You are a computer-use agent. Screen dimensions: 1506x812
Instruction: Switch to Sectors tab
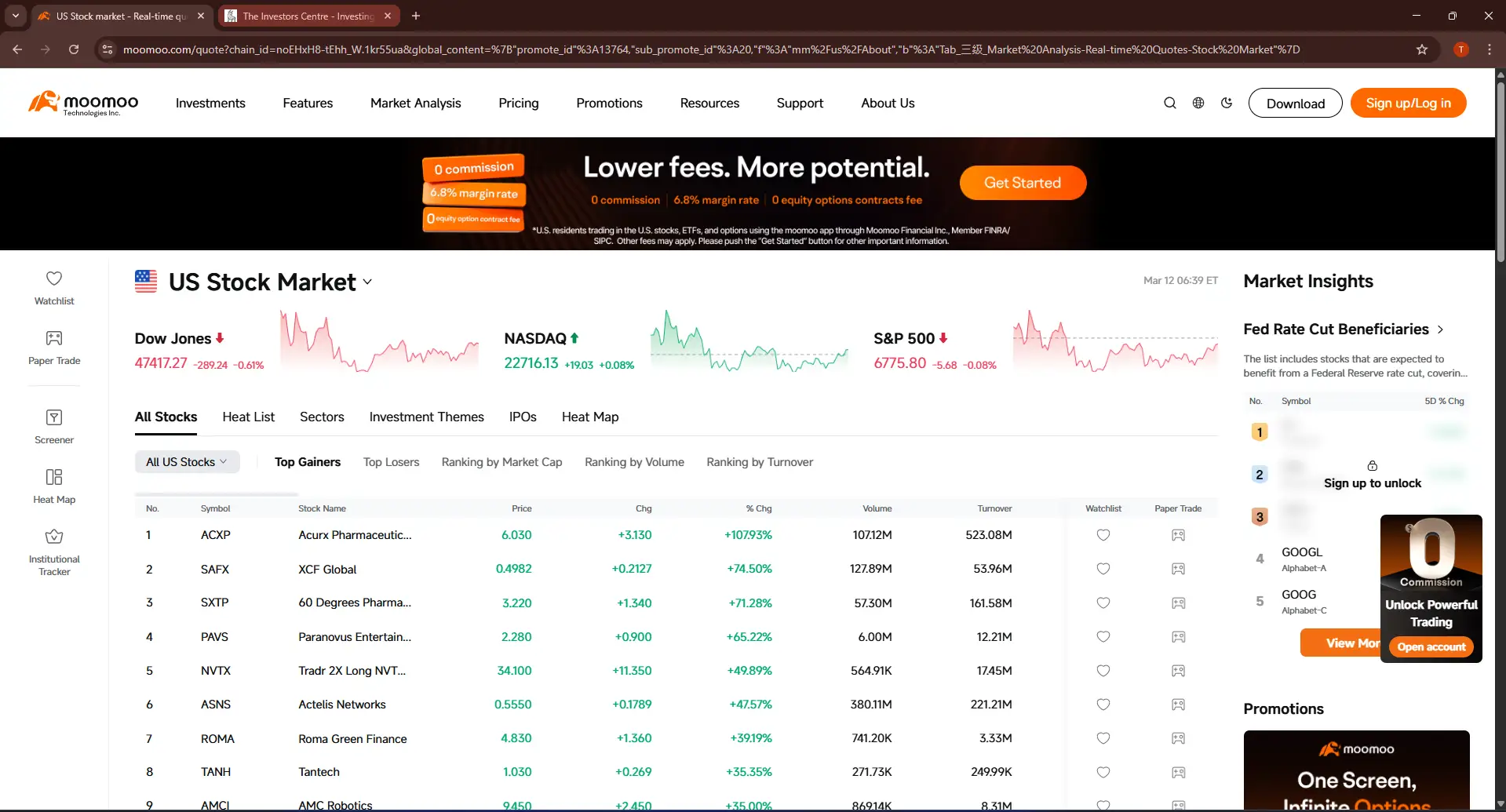click(x=322, y=417)
